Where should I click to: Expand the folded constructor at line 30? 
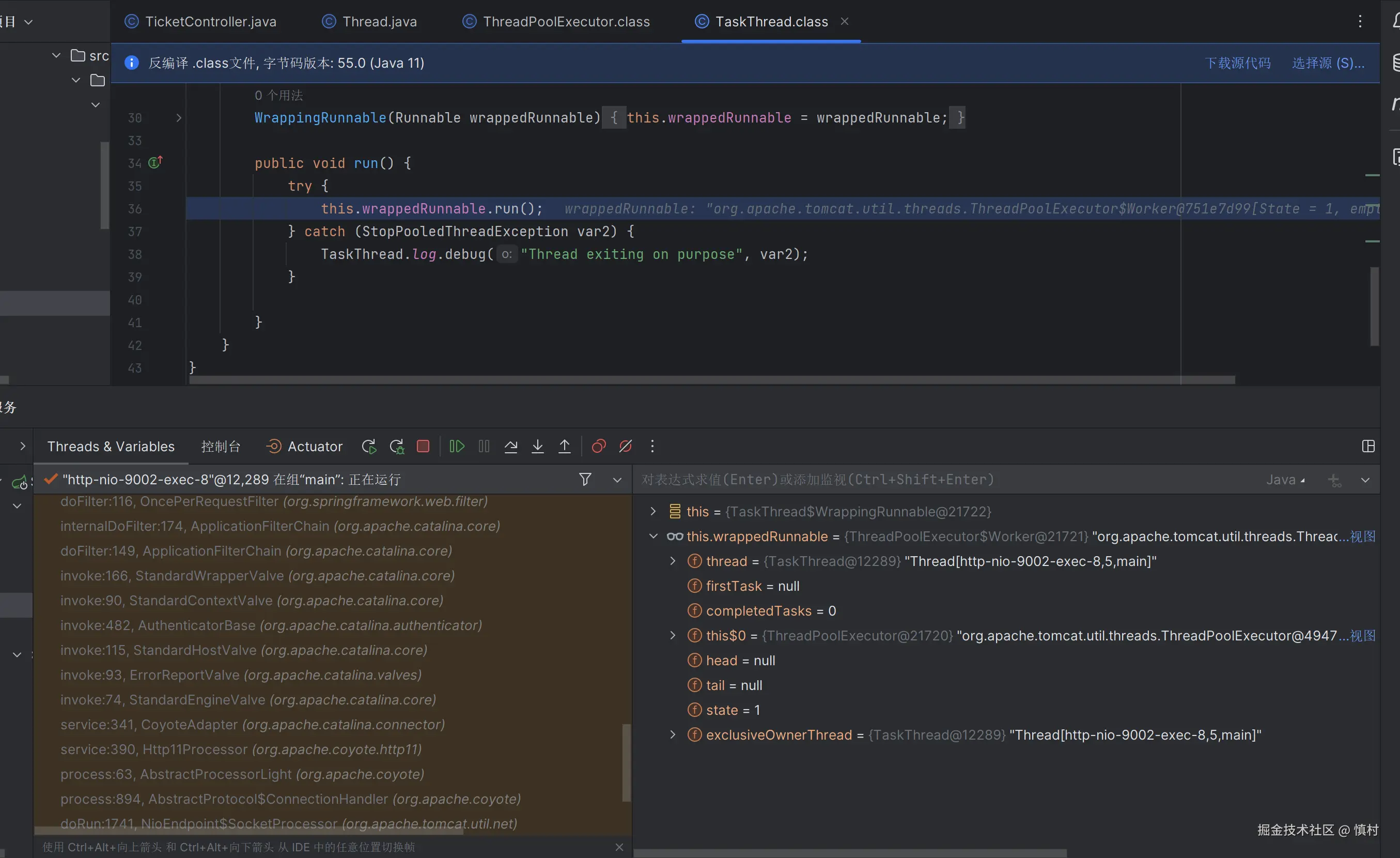point(178,118)
